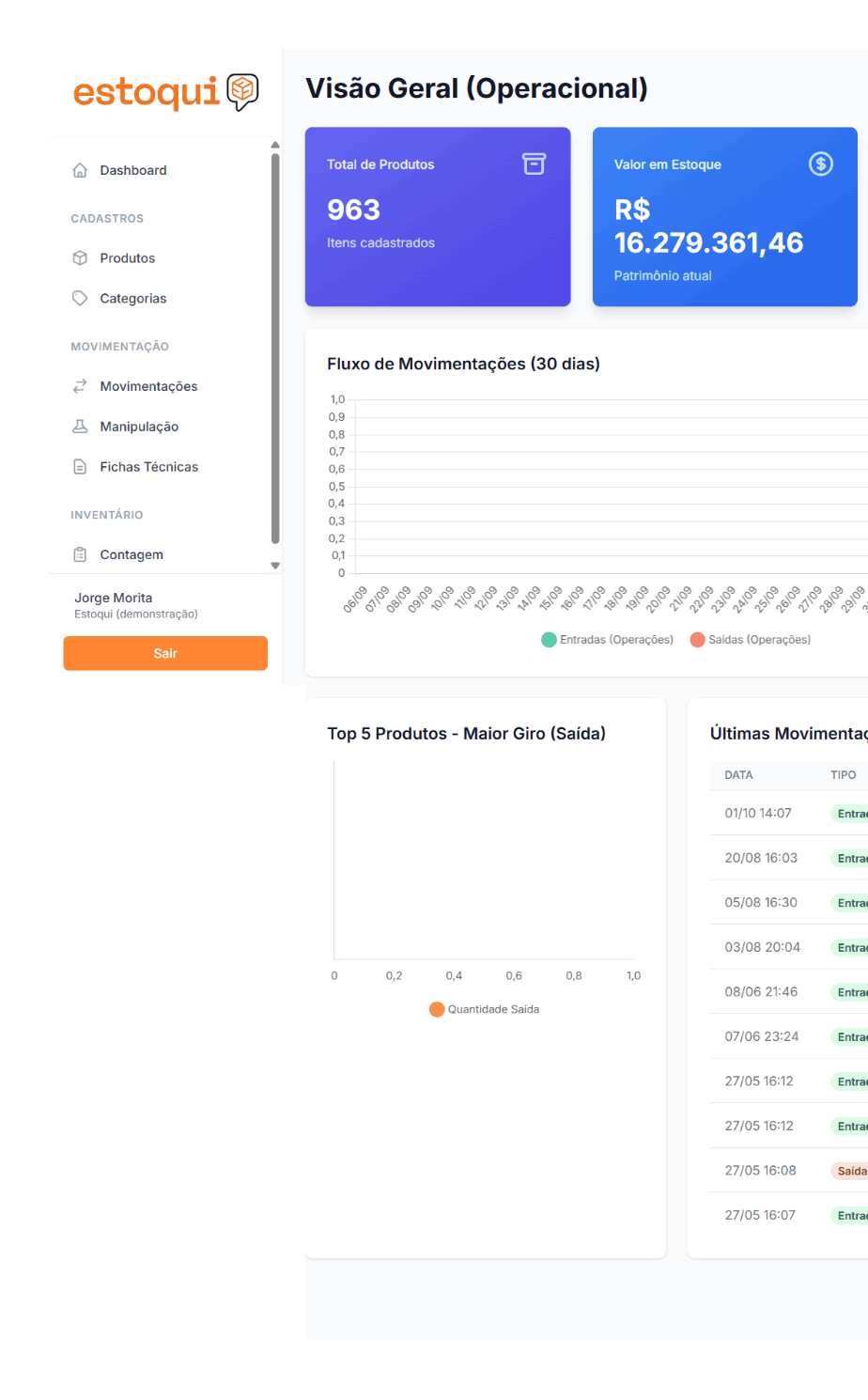Click the Estoqui (demonstração) account label
868x1400 pixels.
[x=136, y=614]
